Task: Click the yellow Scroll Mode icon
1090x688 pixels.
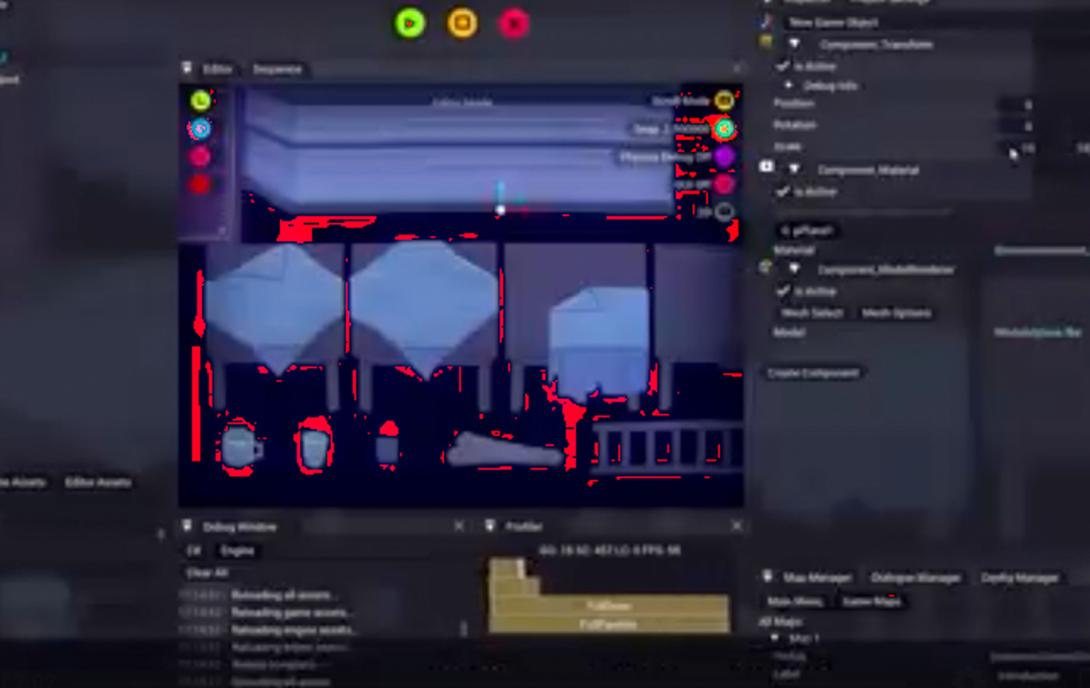Action: (x=724, y=100)
